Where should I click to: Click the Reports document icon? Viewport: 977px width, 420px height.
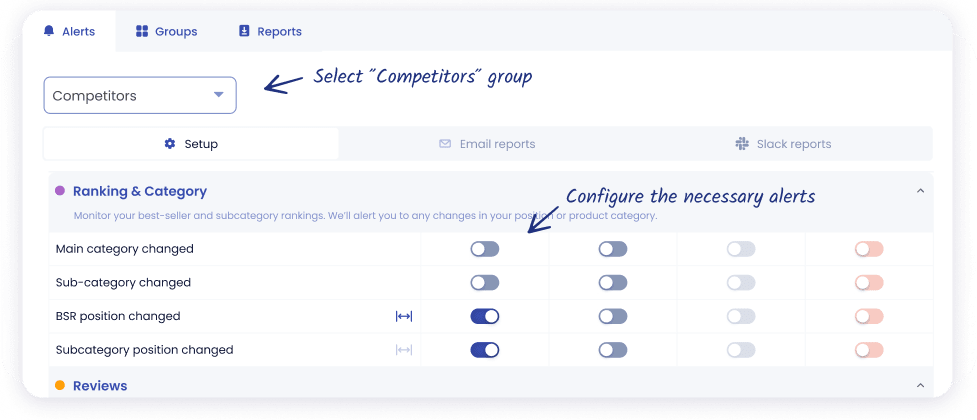click(x=244, y=31)
